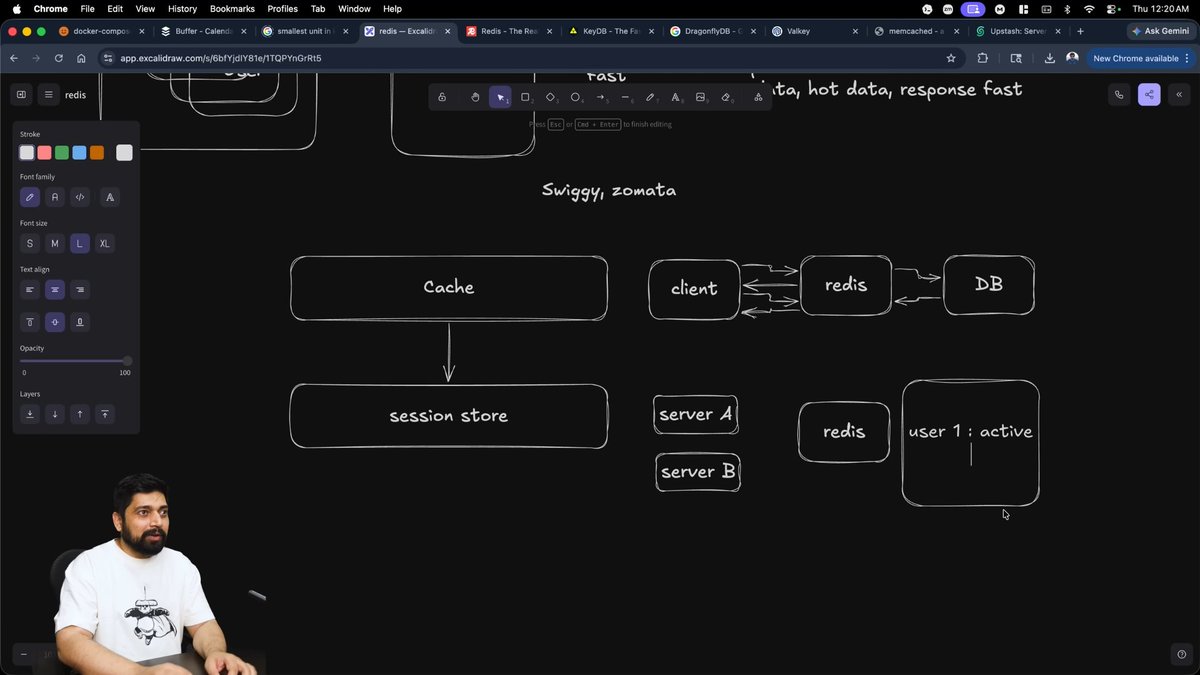Choose the normal font family

(55, 197)
